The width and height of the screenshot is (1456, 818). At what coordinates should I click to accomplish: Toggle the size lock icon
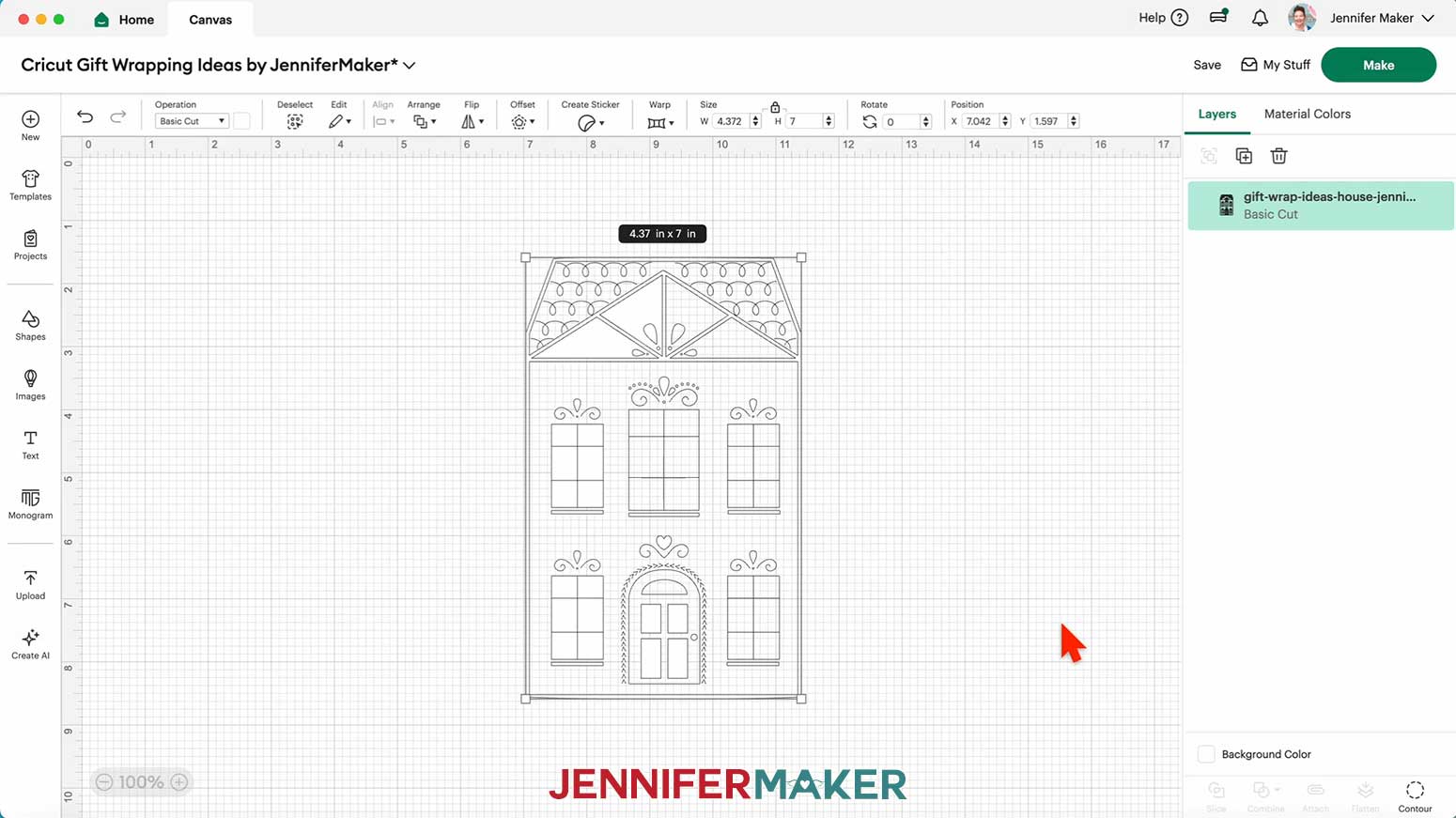(775, 107)
